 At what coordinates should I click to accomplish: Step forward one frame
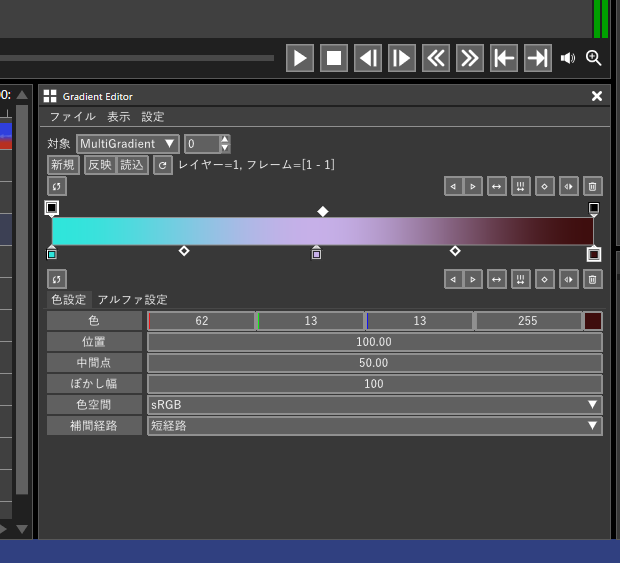402,58
